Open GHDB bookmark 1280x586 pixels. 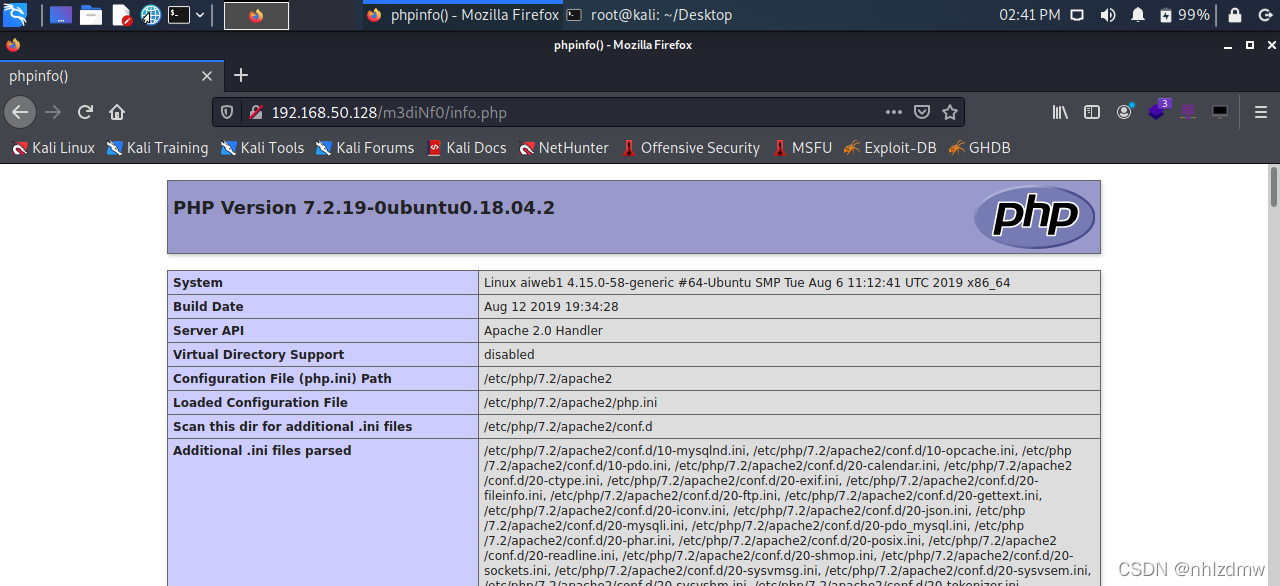point(980,148)
